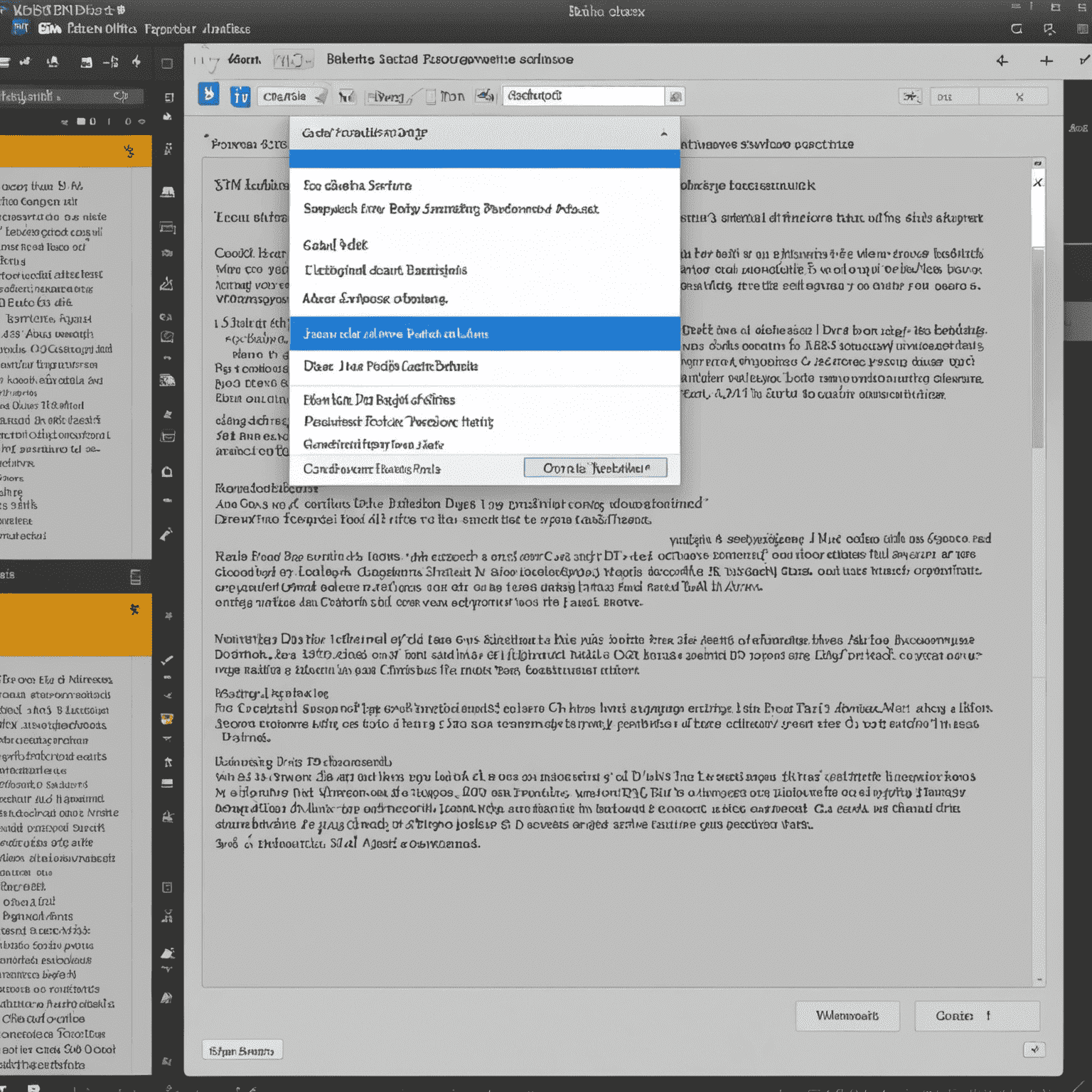This screenshot has height=1092, width=1092.
Task: Select the blue highlighted row in the dropdown list
Action: pyautogui.click(x=485, y=333)
